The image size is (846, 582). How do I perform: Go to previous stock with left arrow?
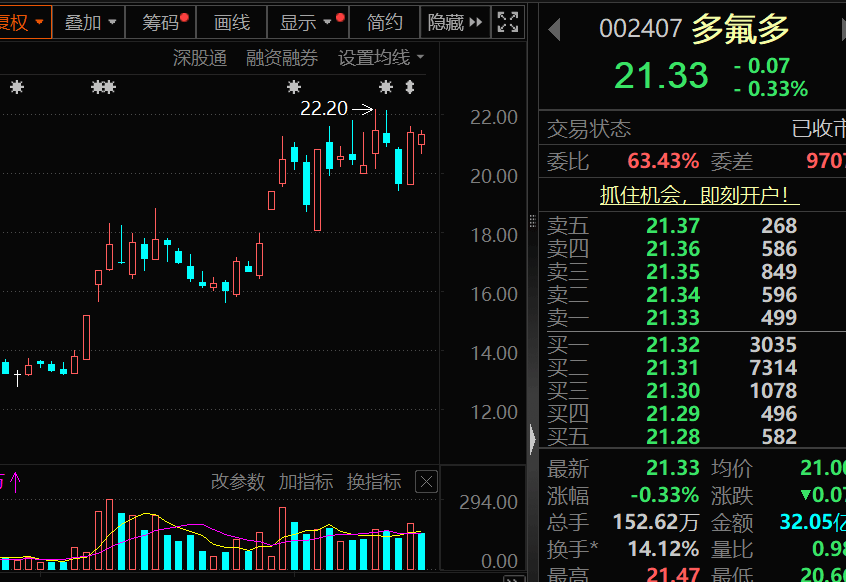pos(554,30)
